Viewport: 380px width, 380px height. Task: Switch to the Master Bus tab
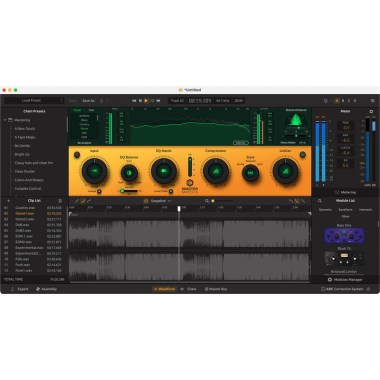click(x=216, y=289)
